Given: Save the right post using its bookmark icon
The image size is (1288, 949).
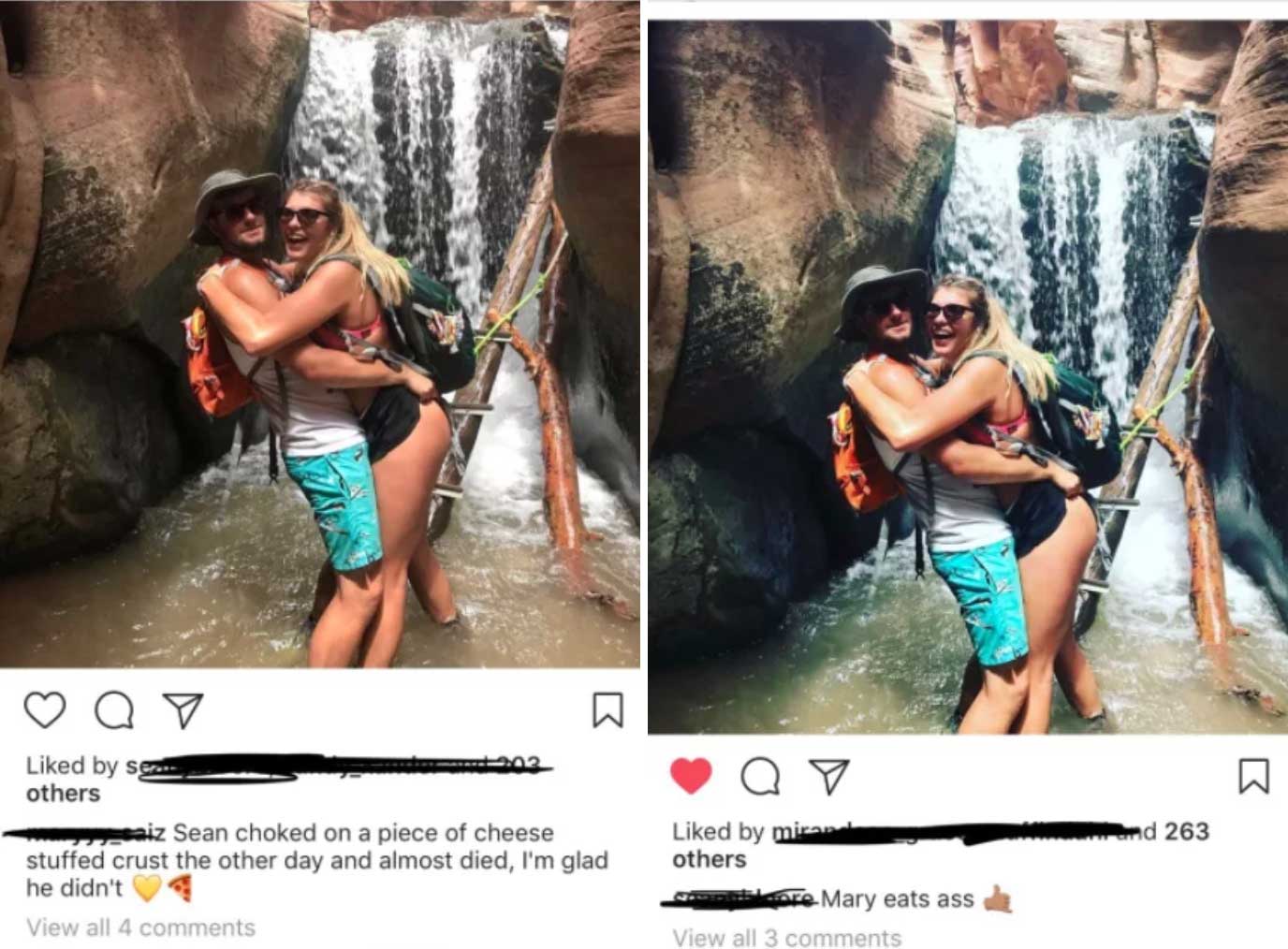Looking at the screenshot, I should pyautogui.click(x=1253, y=776).
